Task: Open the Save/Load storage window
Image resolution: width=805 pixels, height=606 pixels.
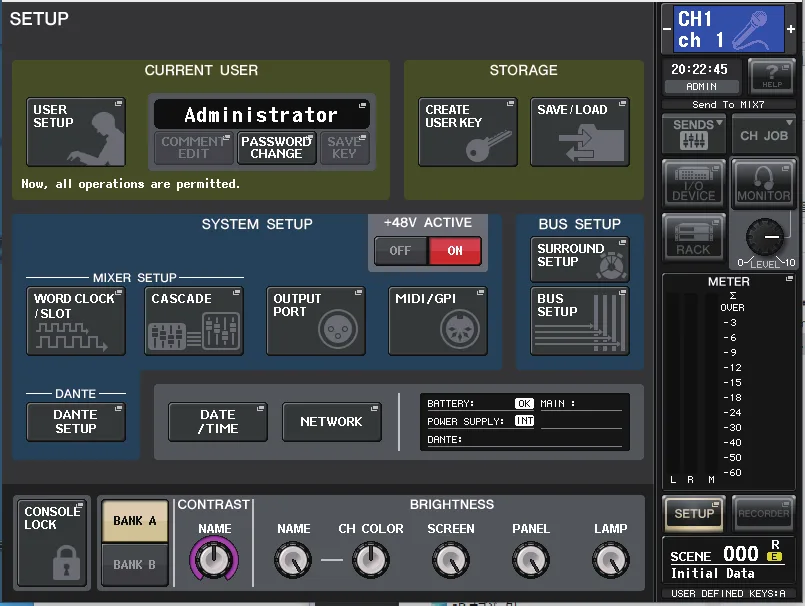Action: click(x=580, y=132)
